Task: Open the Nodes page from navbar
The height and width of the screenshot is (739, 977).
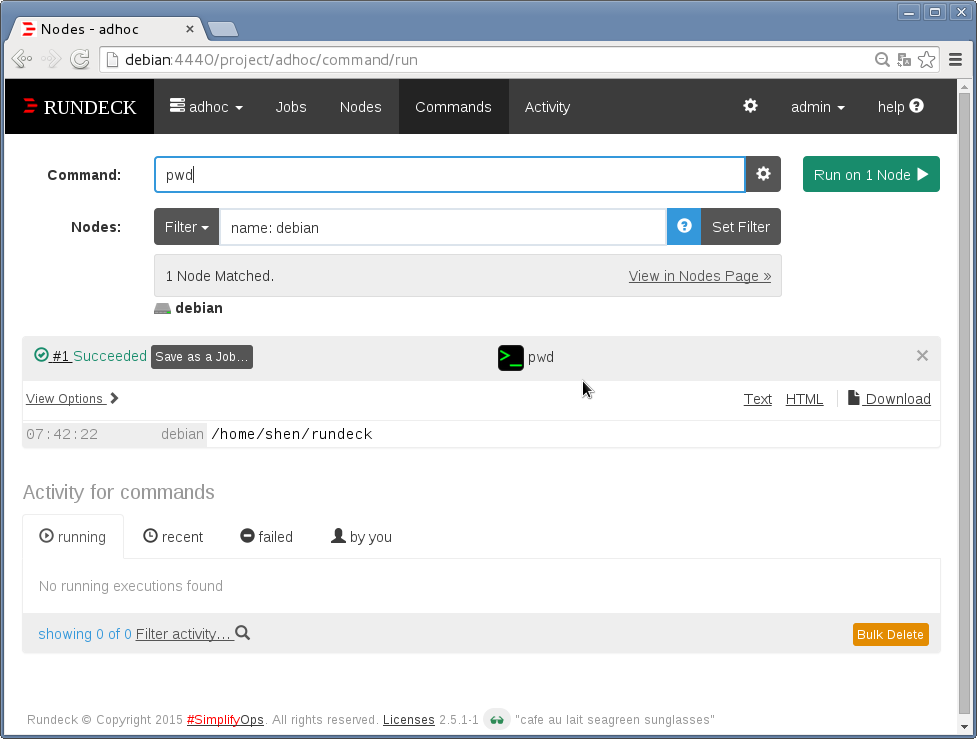Action: click(x=360, y=107)
